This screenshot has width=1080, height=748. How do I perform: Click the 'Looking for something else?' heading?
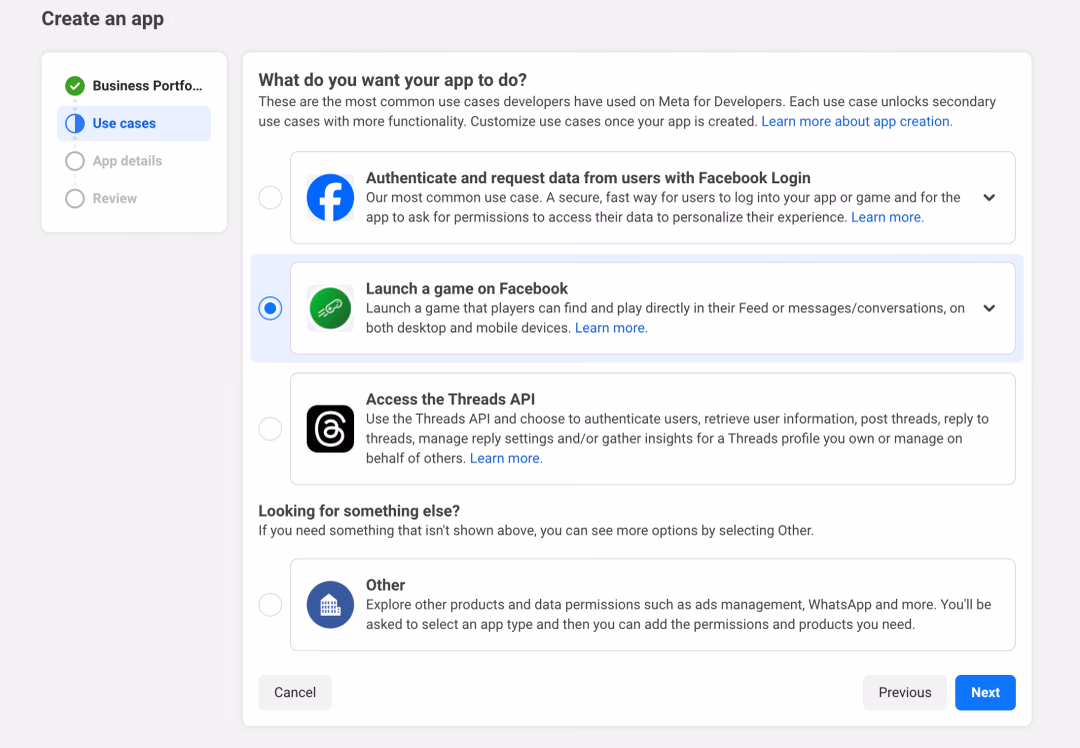359,510
